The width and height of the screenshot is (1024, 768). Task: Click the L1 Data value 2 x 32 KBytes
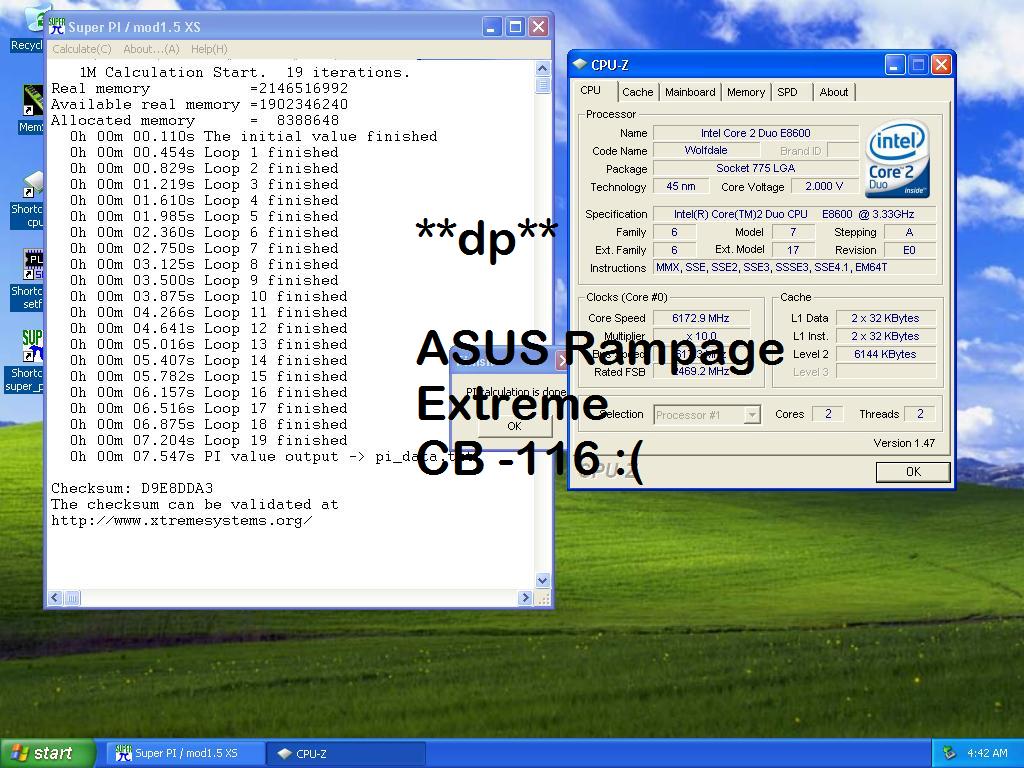[x=885, y=318]
